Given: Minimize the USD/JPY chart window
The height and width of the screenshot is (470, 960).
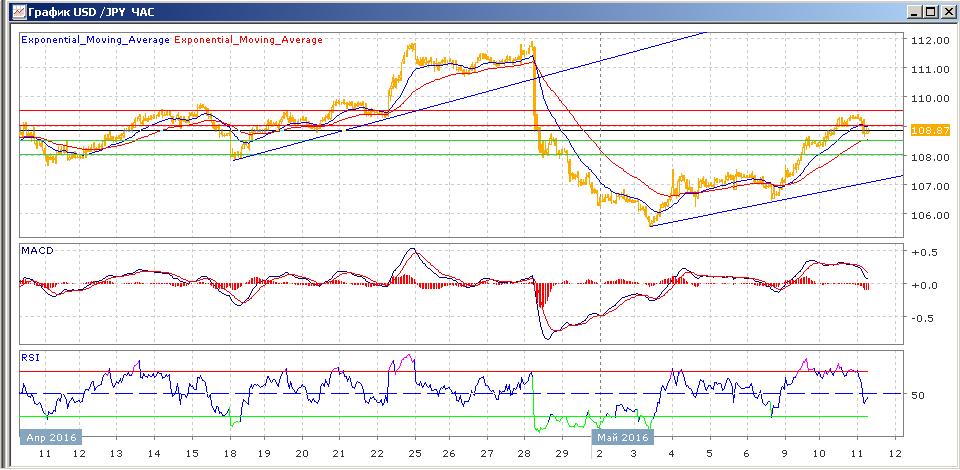Looking at the screenshot, I should coord(916,12).
